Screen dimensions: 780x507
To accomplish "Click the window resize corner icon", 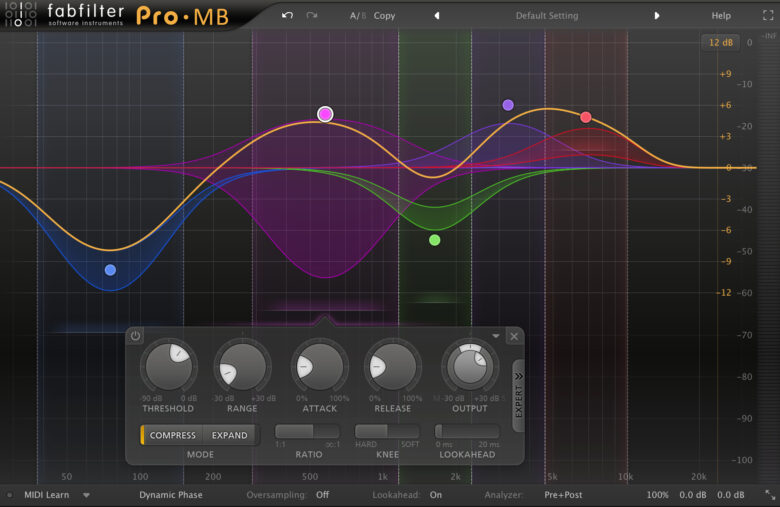I will (770, 495).
